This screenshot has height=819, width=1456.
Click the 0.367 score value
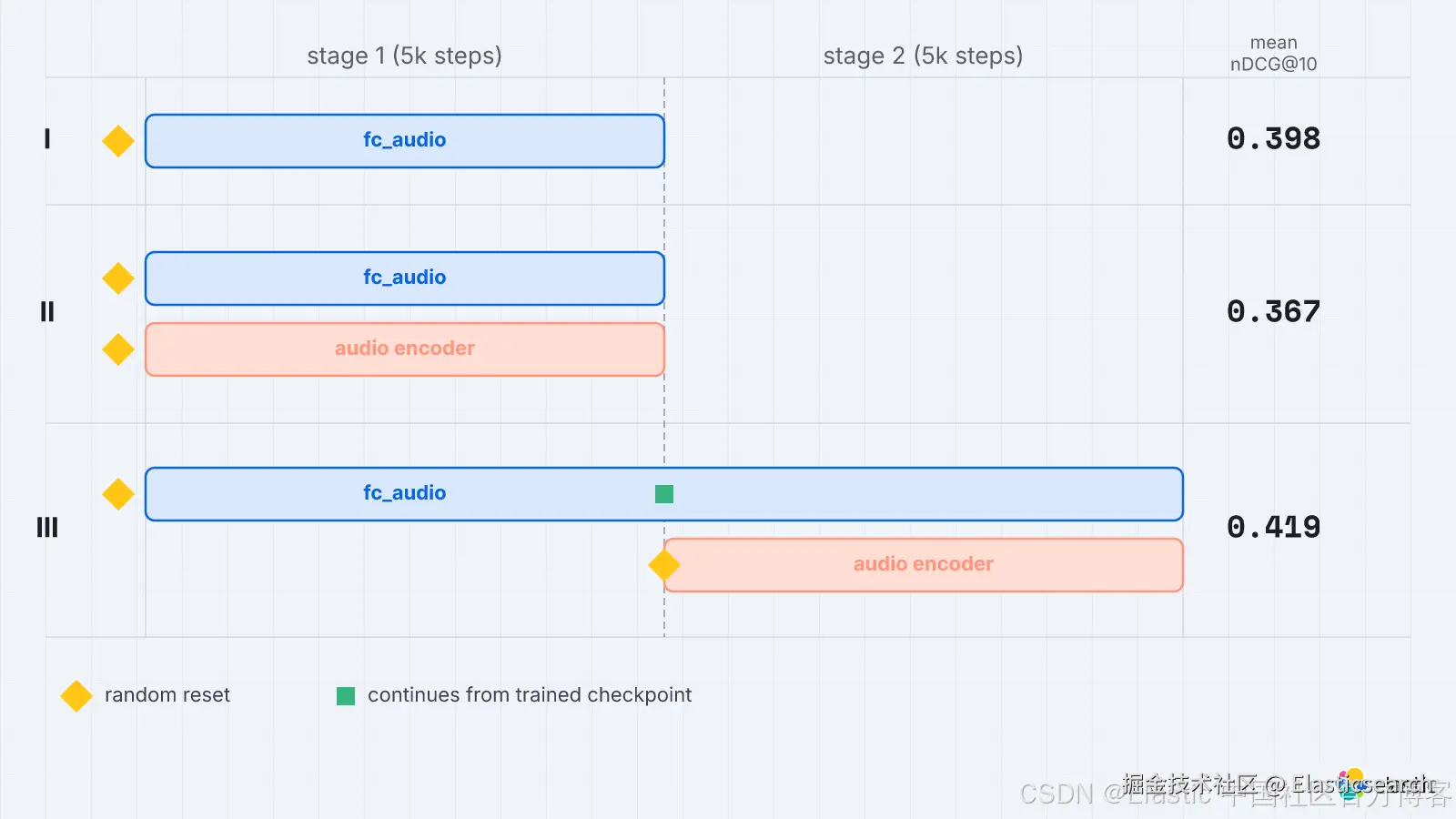1274,312
